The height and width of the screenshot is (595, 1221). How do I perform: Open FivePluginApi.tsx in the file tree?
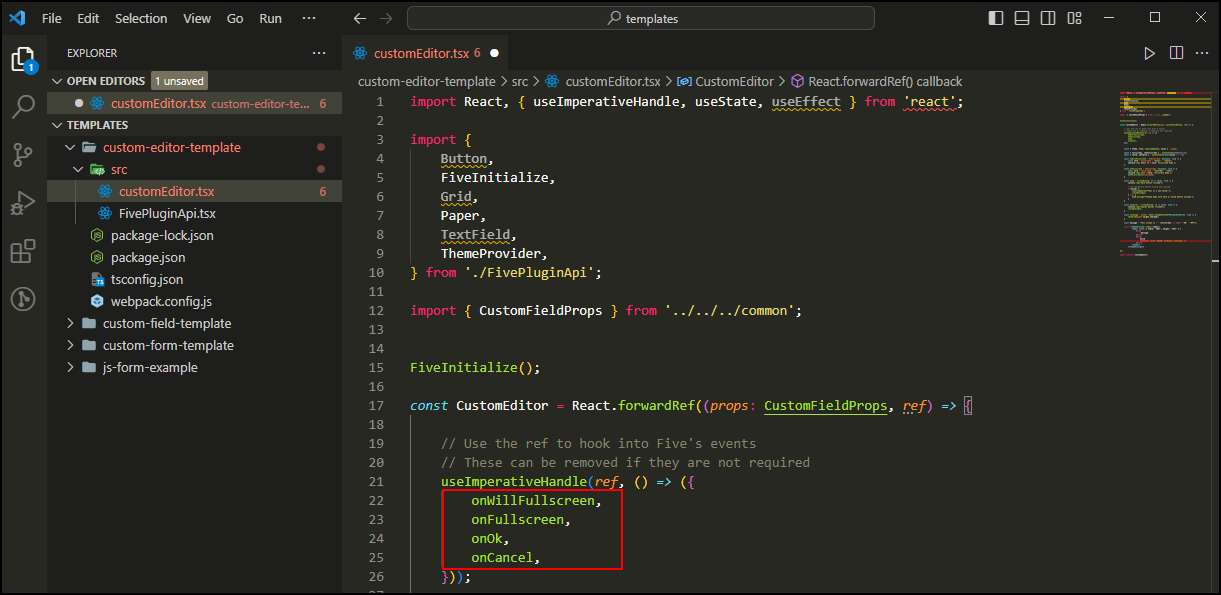pos(166,213)
